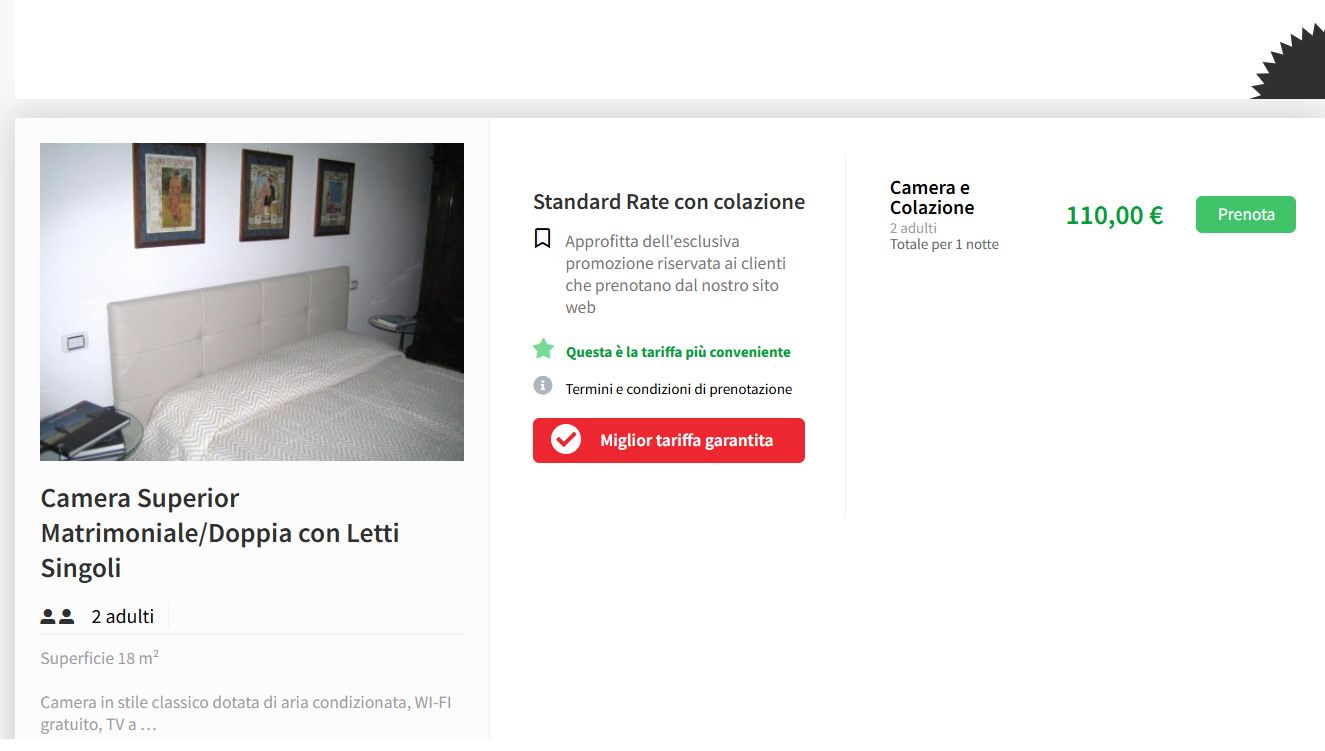Click the Camera e Colazione label

pyautogui.click(x=932, y=198)
